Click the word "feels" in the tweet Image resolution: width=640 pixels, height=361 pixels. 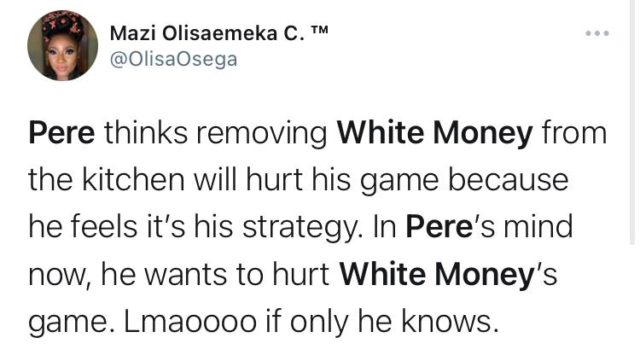click(x=104, y=227)
